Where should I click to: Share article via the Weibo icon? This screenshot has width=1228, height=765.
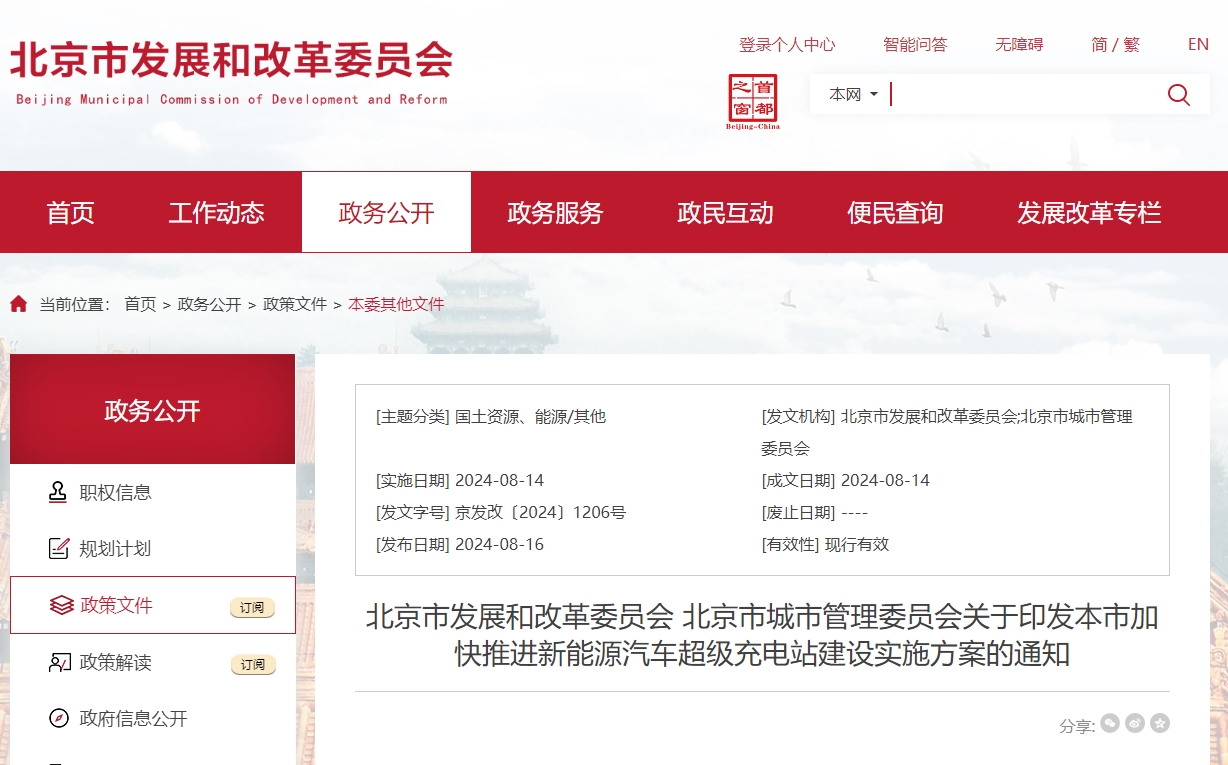(x=1134, y=722)
